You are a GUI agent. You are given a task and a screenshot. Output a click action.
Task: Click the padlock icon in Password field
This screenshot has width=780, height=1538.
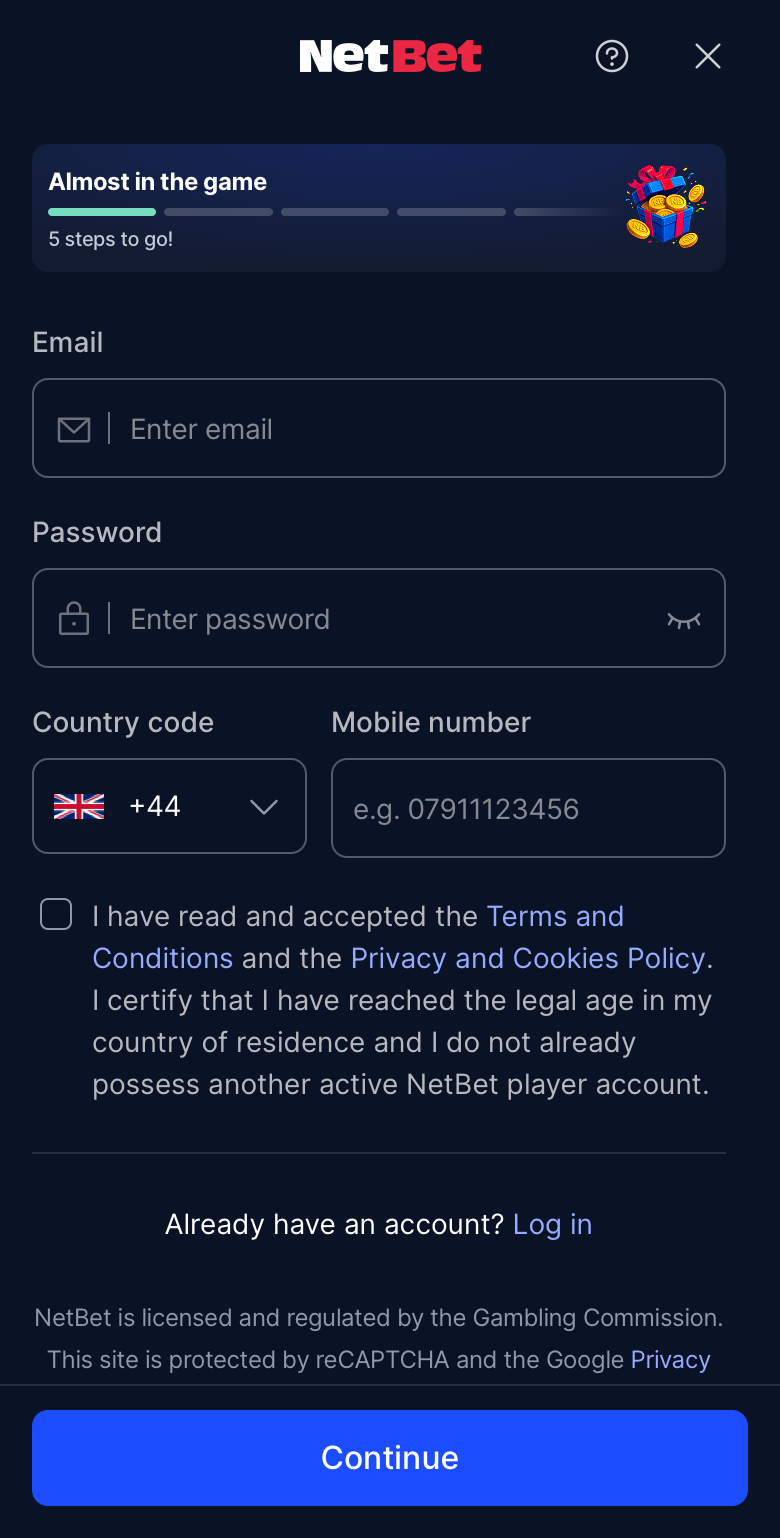[x=74, y=618]
